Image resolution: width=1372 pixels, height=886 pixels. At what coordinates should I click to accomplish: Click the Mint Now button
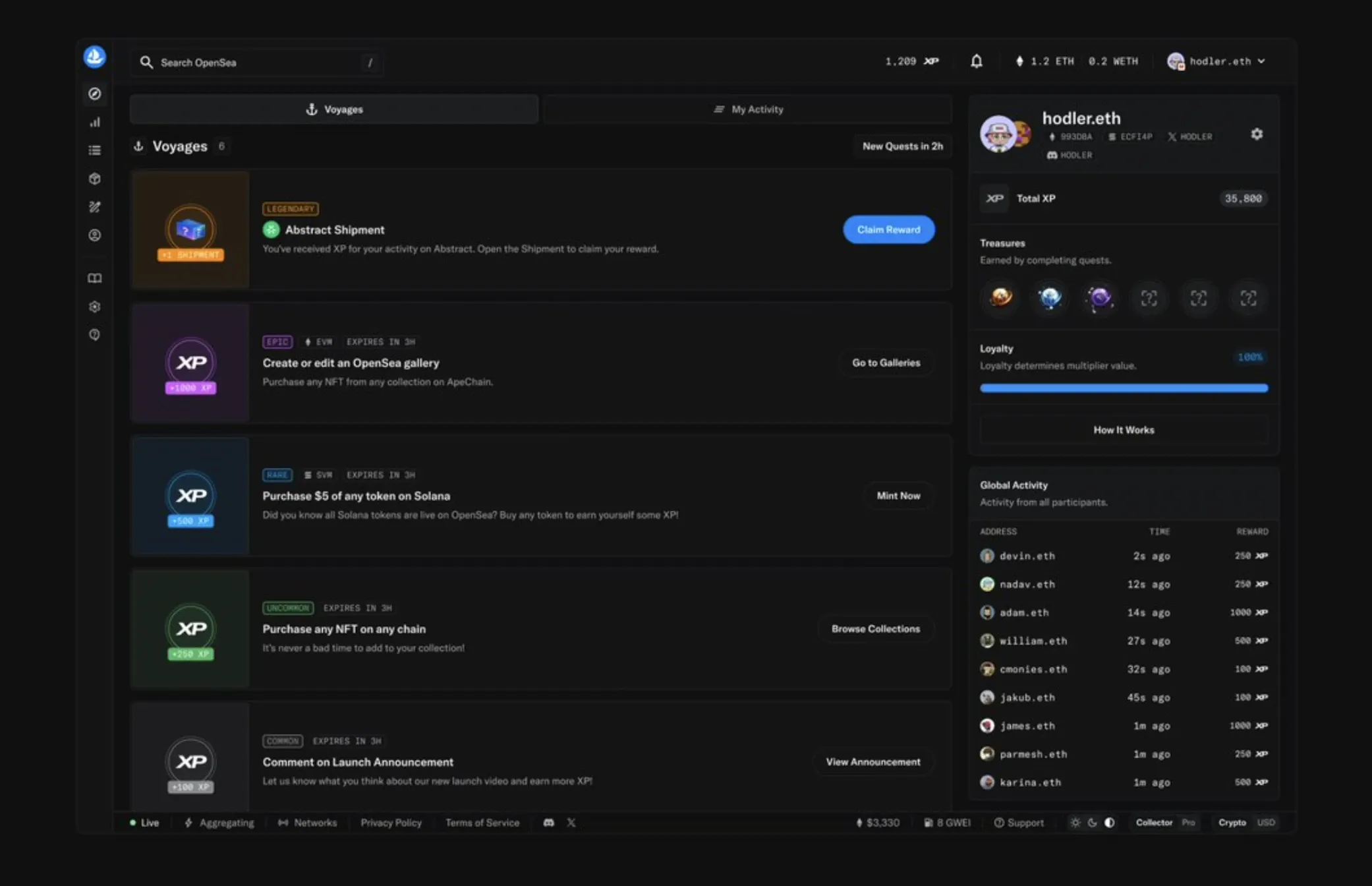point(898,496)
